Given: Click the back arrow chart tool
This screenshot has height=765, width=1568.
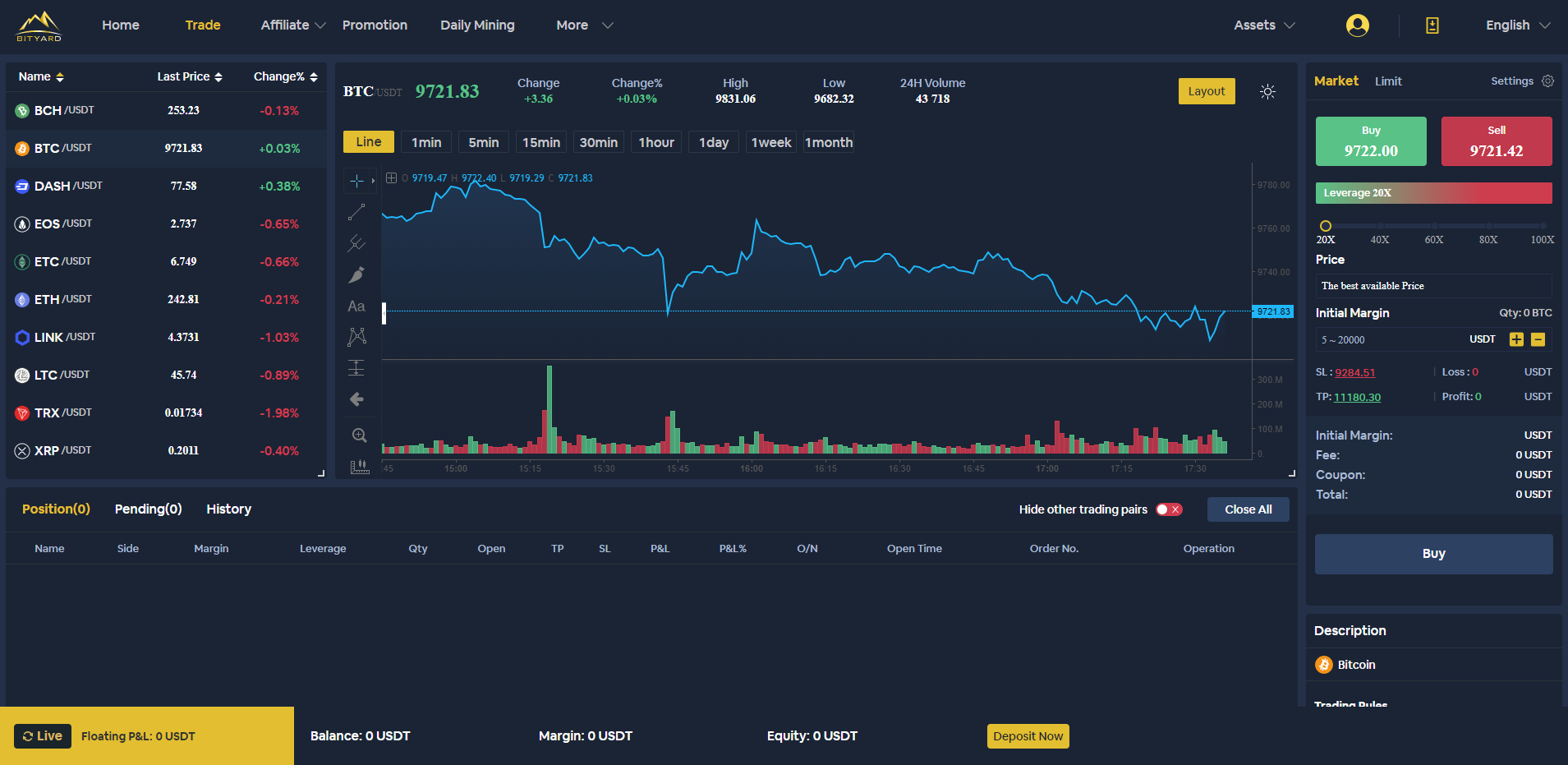Looking at the screenshot, I should click(356, 399).
